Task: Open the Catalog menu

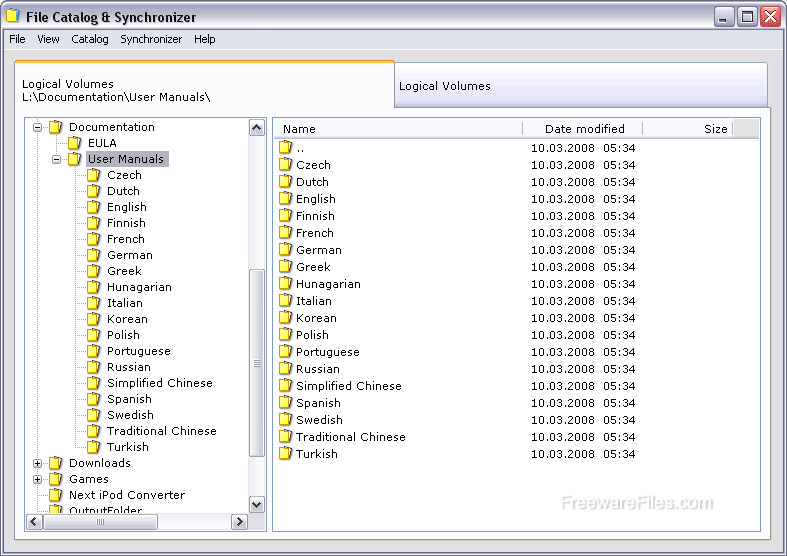Action: pyautogui.click(x=90, y=39)
